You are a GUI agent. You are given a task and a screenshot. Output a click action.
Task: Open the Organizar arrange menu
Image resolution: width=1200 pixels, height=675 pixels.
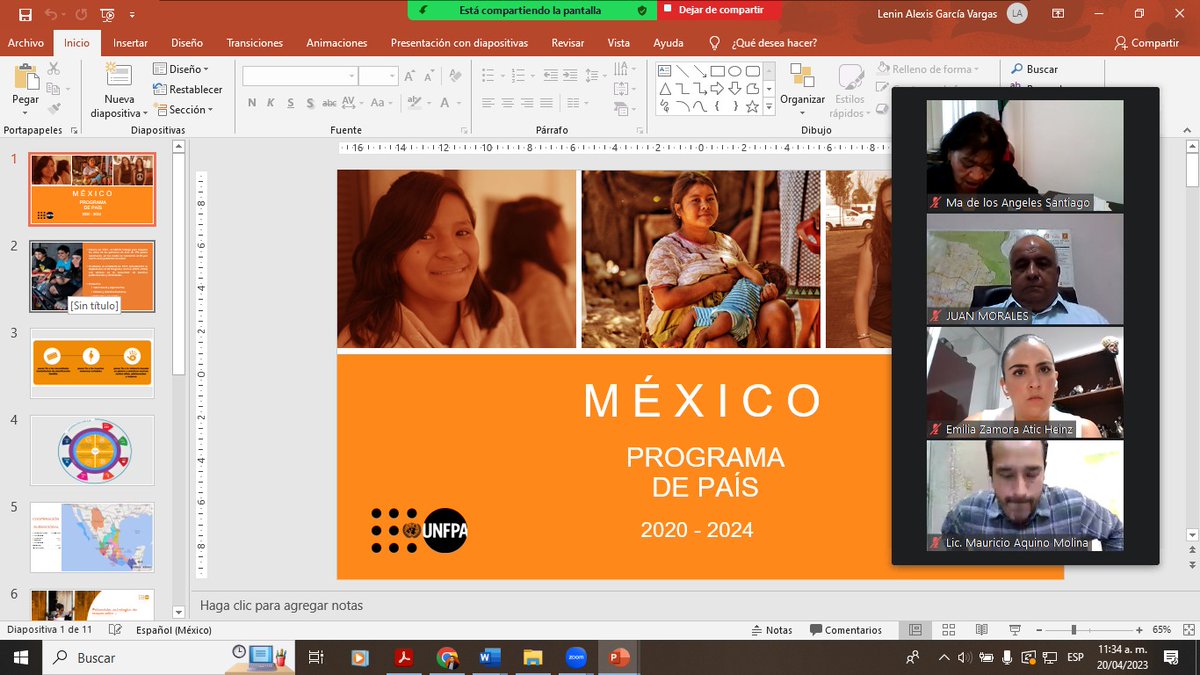click(802, 90)
